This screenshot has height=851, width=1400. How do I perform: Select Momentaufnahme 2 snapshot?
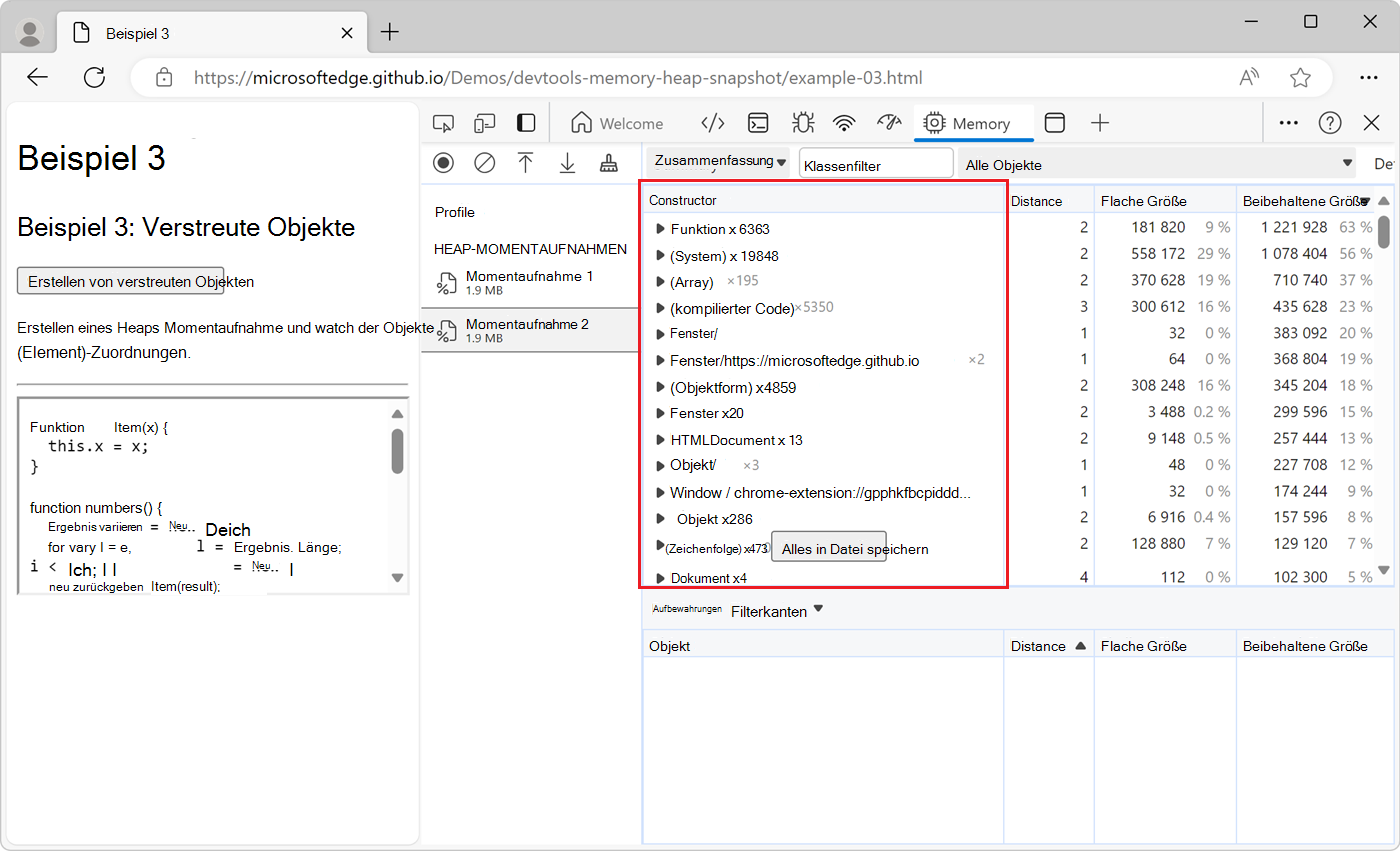pos(530,330)
